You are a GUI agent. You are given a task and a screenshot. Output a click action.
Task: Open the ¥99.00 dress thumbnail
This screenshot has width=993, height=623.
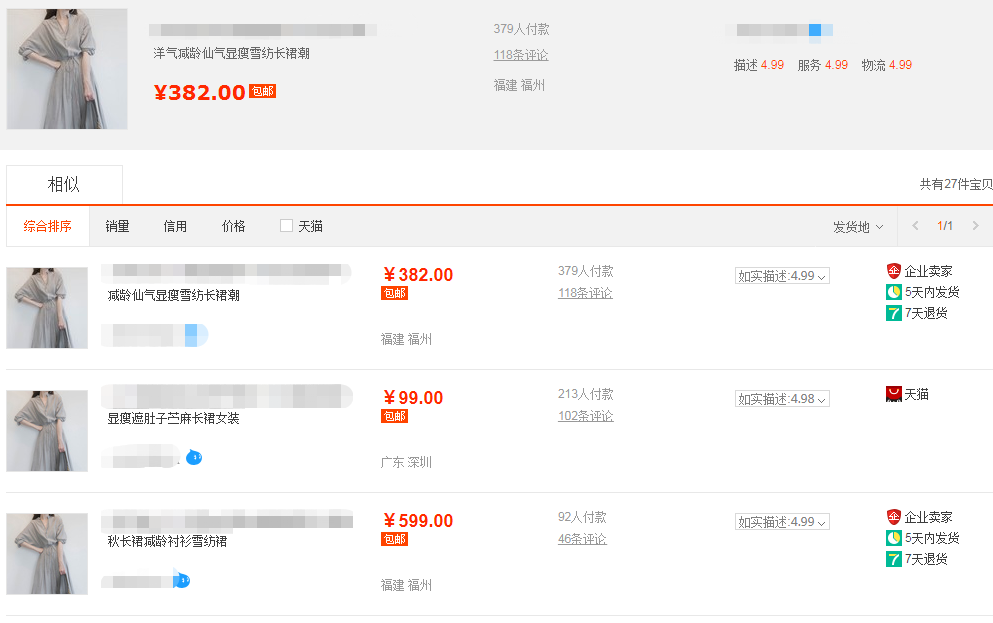[47, 431]
